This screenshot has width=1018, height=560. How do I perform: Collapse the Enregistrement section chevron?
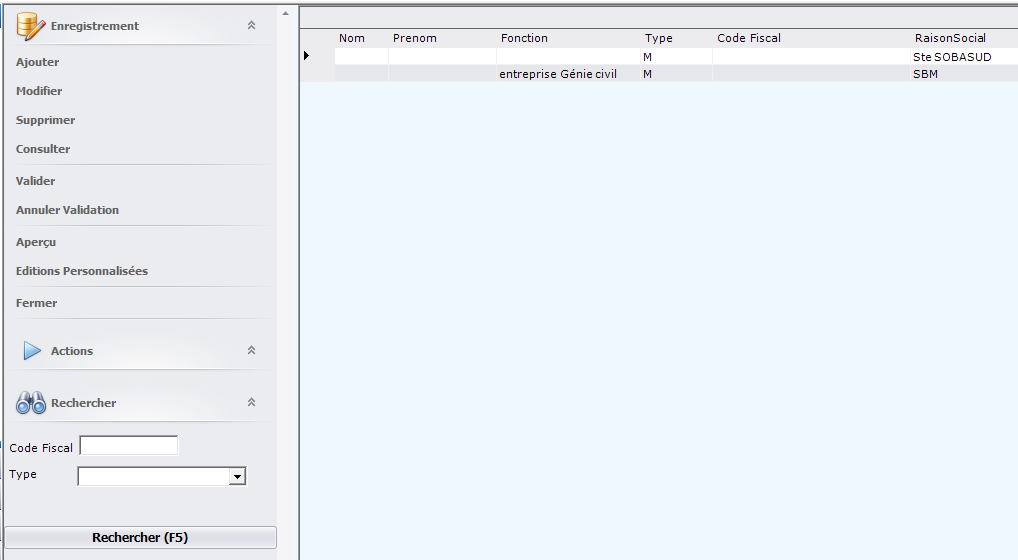[251, 25]
